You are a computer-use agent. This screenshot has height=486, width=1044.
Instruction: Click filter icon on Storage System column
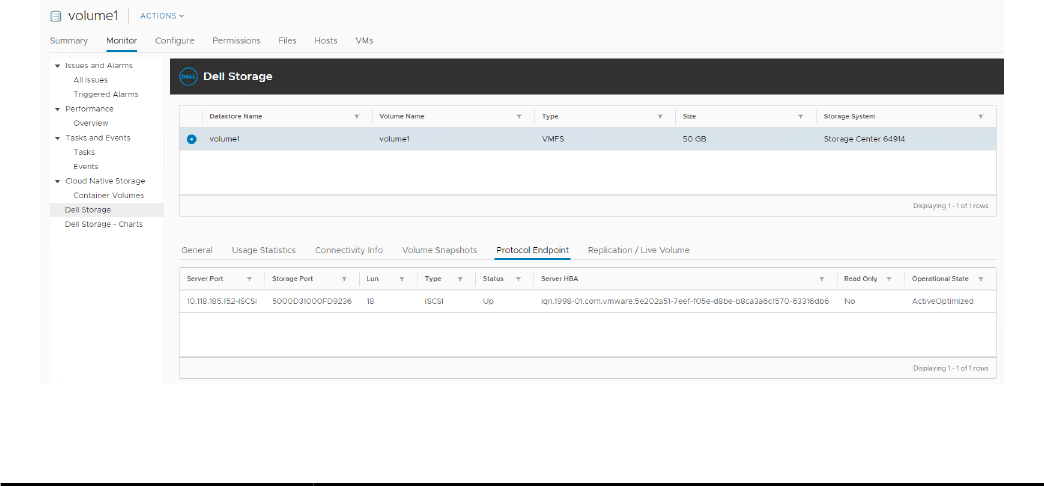click(x=980, y=117)
